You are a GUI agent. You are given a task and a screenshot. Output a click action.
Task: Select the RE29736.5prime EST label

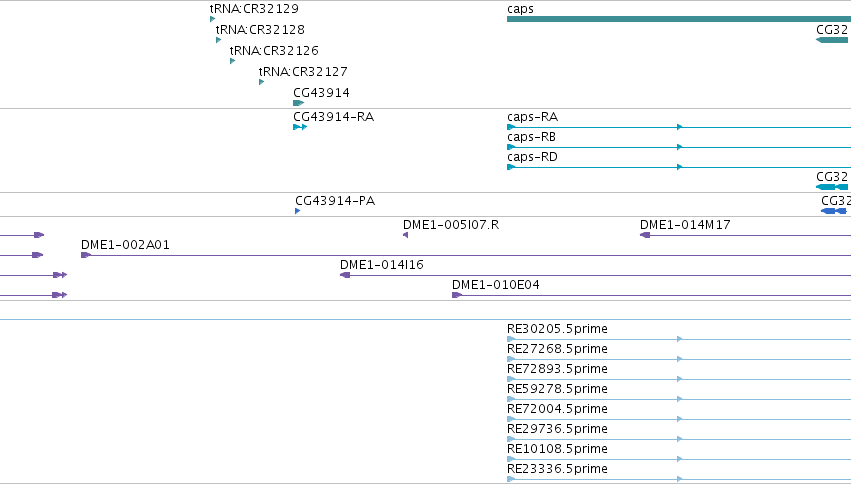557,429
